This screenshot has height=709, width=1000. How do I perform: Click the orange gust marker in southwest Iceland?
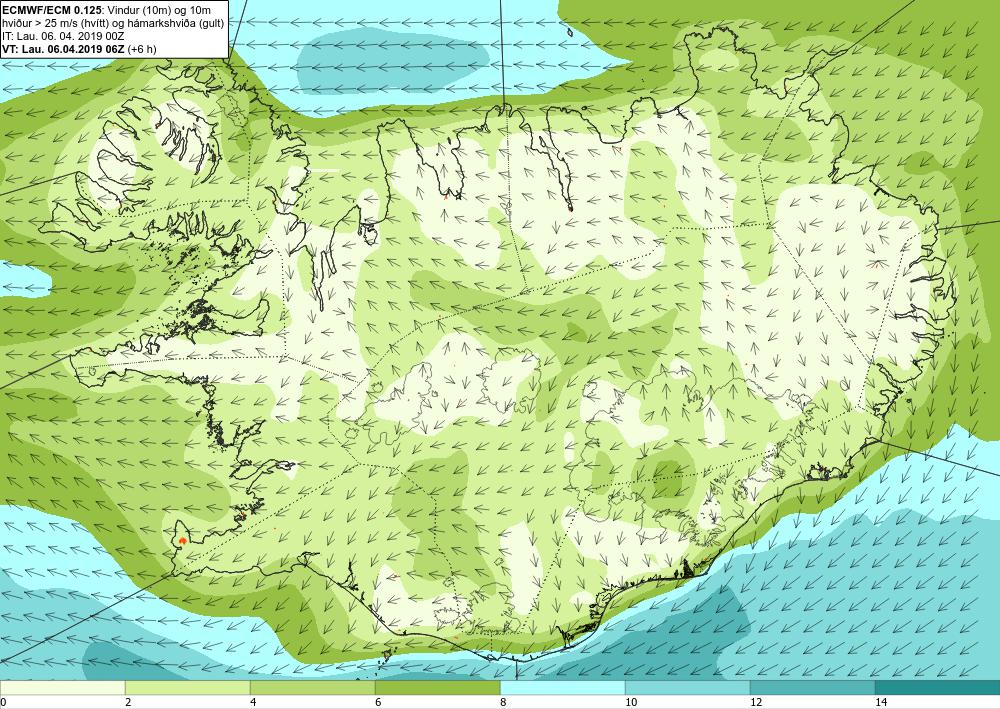pyautogui.click(x=183, y=540)
